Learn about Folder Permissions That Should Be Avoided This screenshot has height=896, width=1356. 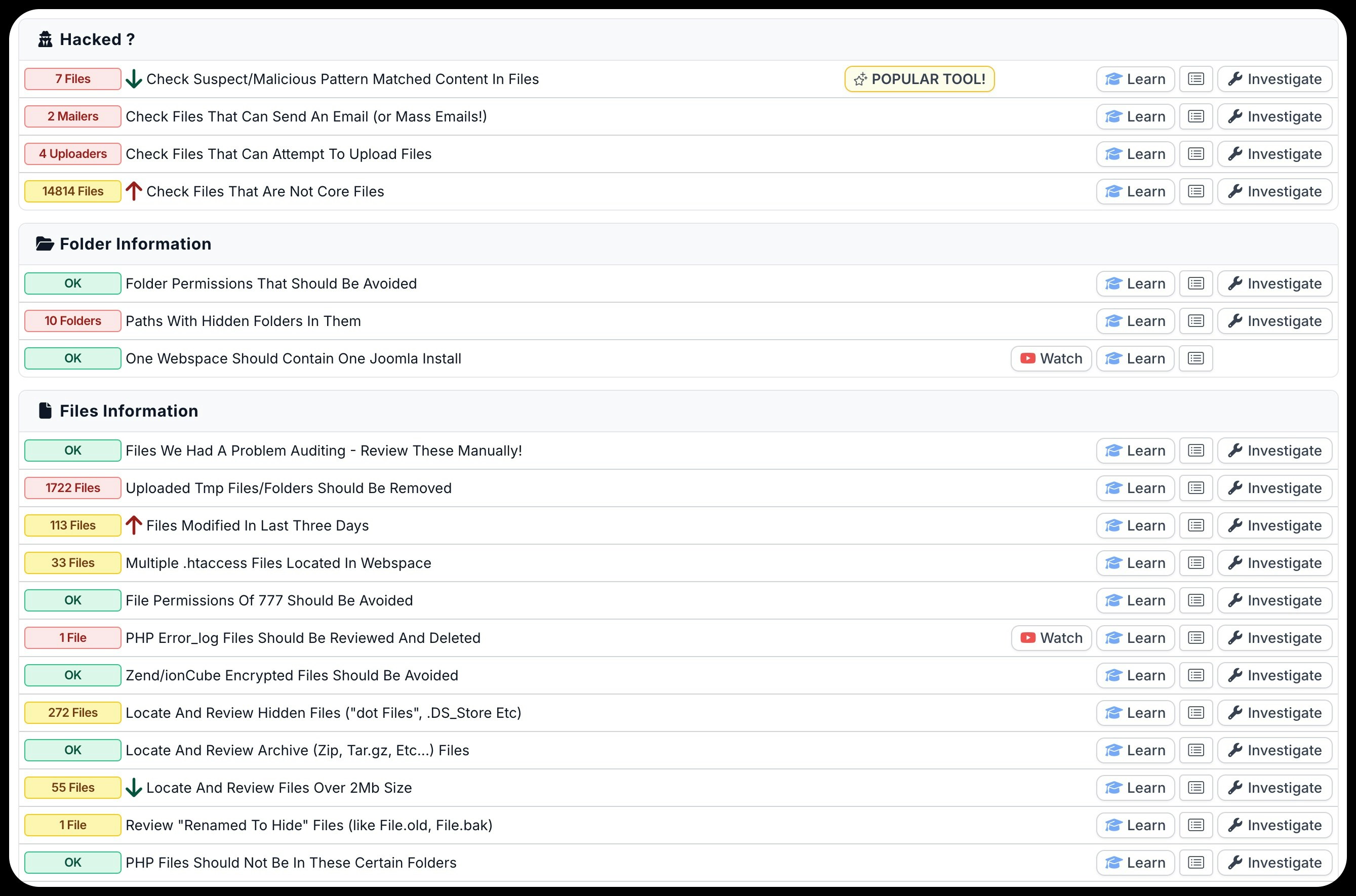tap(1135, 283)
